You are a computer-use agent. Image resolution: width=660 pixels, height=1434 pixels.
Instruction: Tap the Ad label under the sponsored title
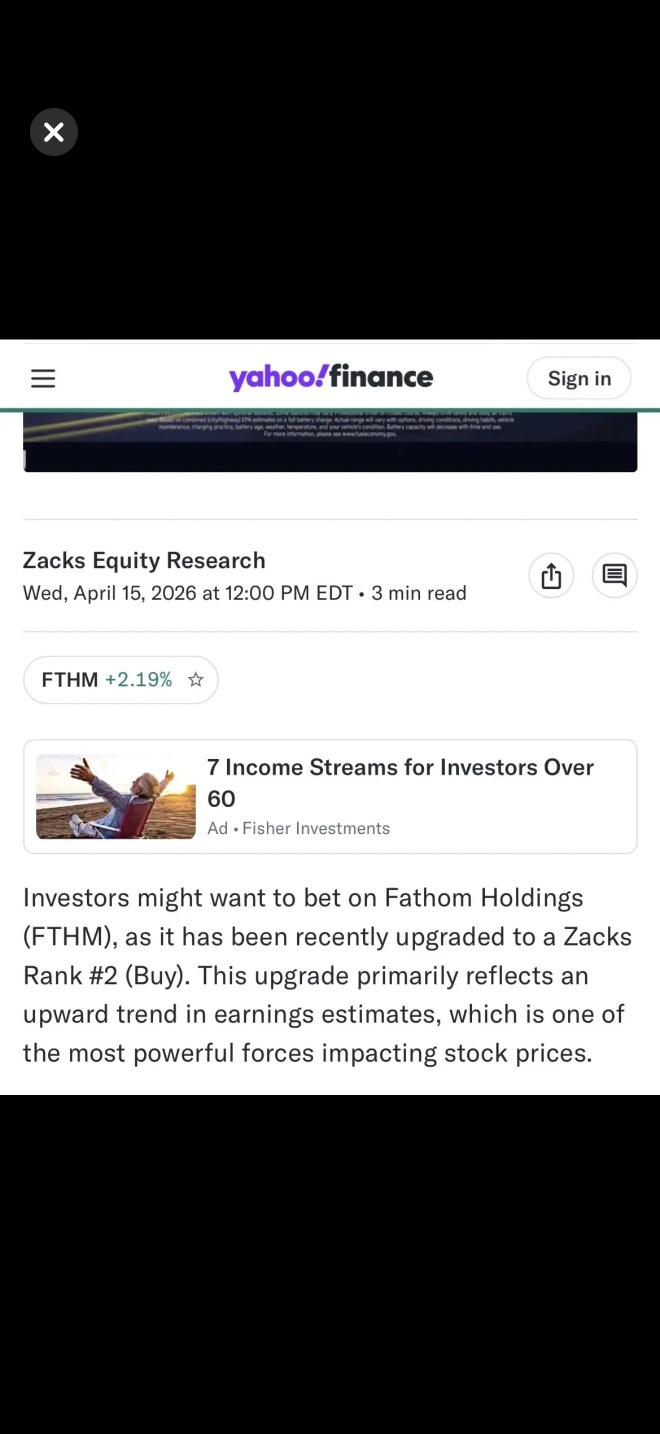217,828
